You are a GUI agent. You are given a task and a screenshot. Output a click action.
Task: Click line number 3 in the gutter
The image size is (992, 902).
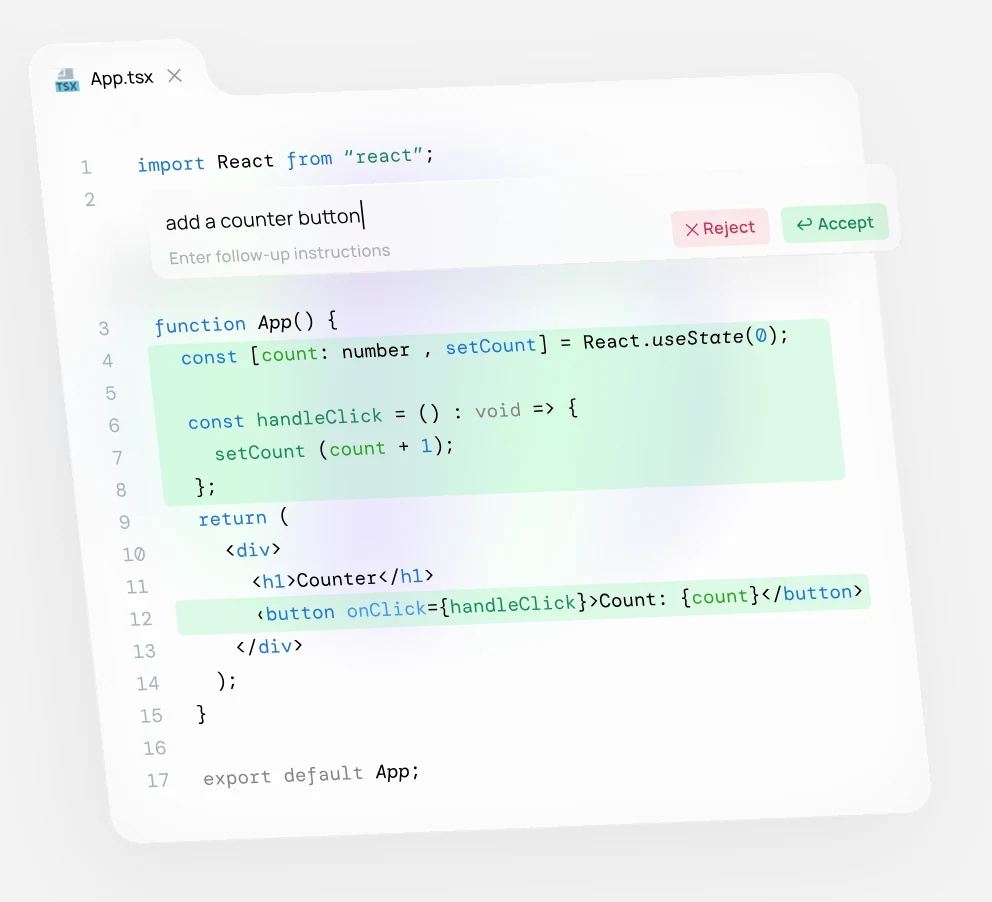104,328
